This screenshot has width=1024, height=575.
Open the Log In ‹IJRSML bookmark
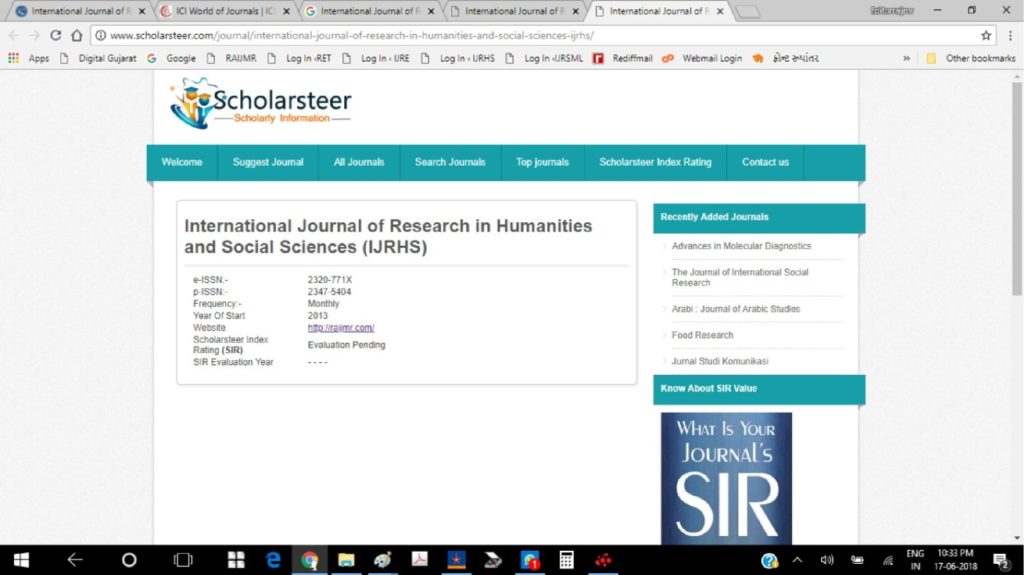pos(544,58)
